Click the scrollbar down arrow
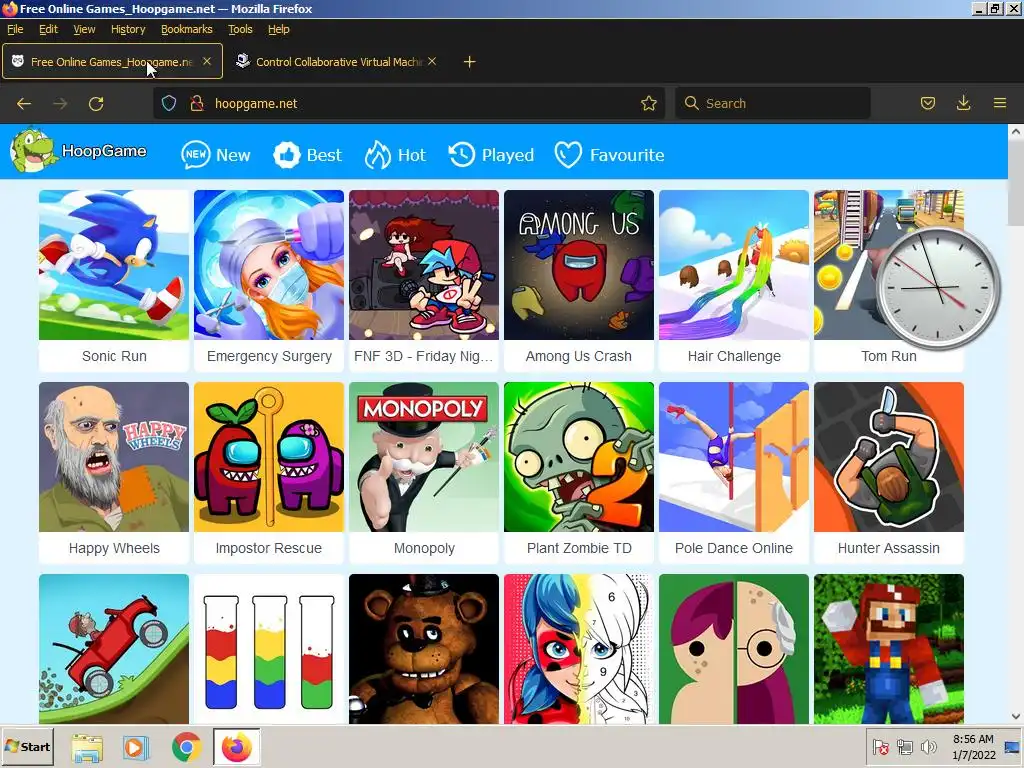The width and height of the screenshot is (1024, 768). point(1016,716)
